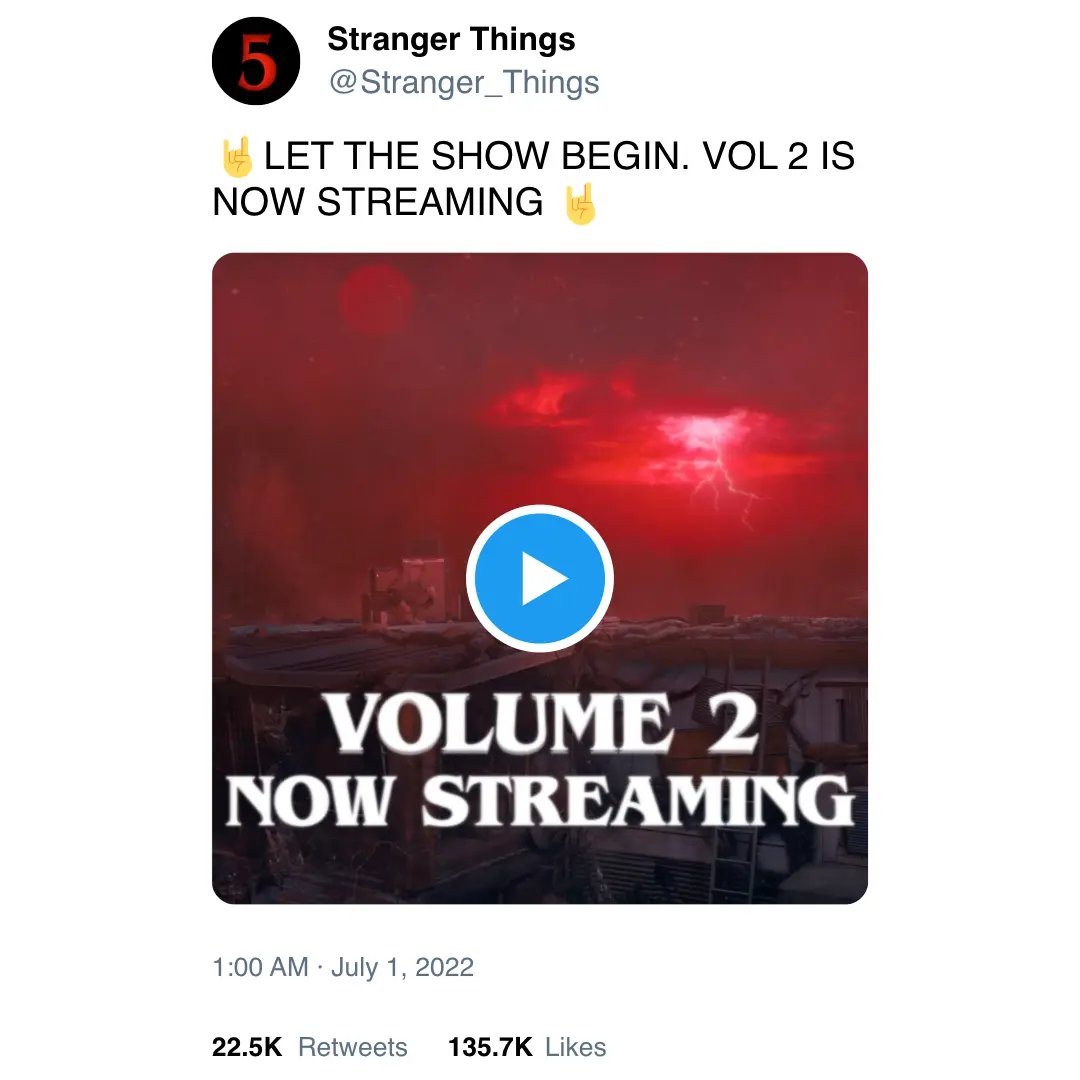The width and height of the screenshot is (1080, 1080).
Task: Click the red moon in the video preview
Action: coord(374,300)
